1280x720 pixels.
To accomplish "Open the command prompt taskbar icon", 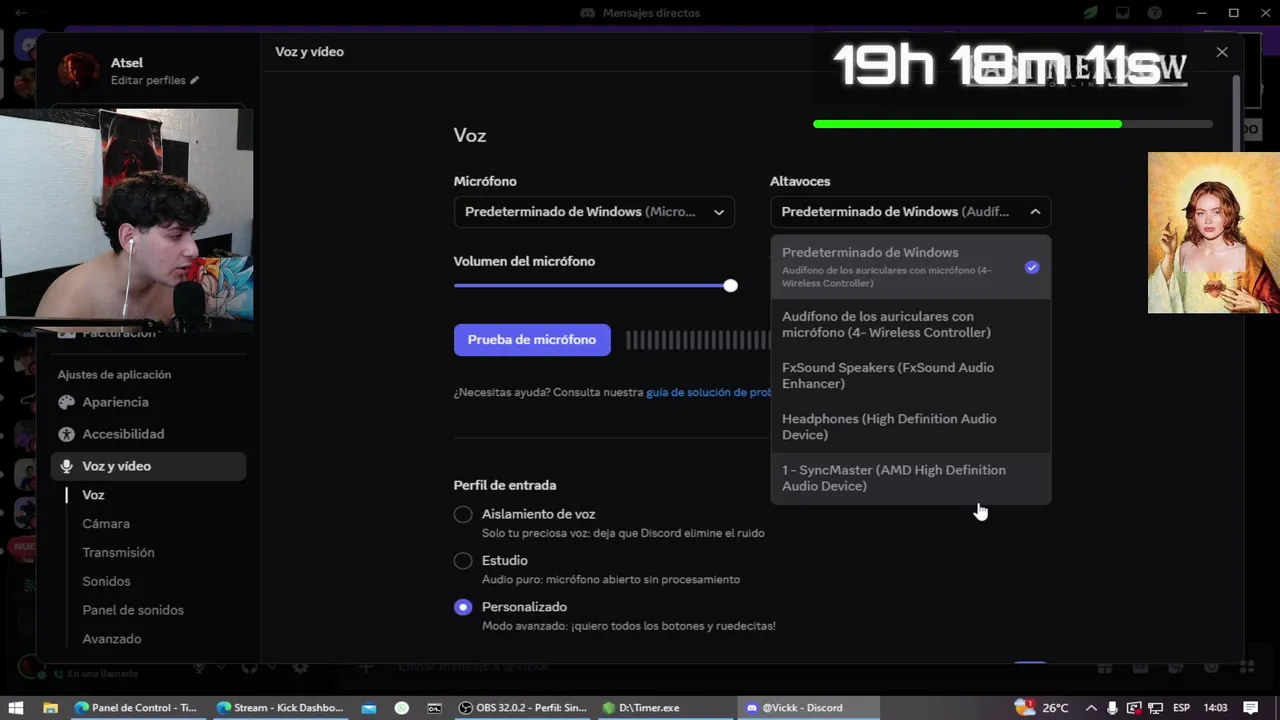I will tap(434, 708).
